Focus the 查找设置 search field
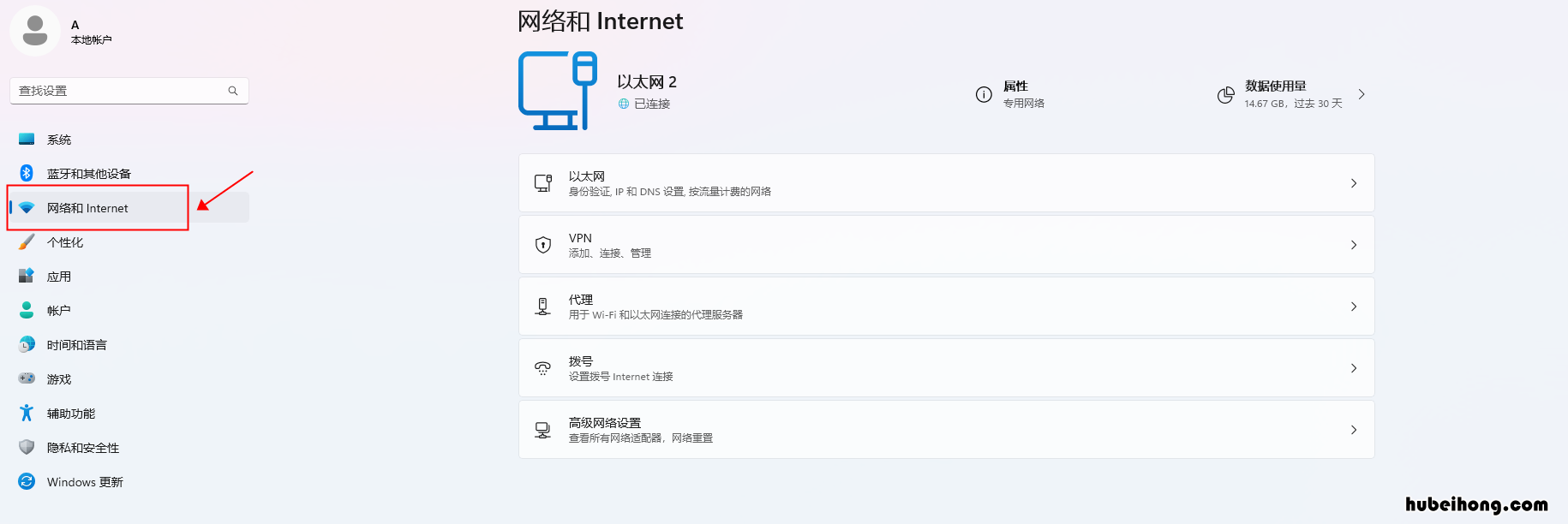Image resolution: width=1568 pixels, height=524 pixels. [129, 91]
